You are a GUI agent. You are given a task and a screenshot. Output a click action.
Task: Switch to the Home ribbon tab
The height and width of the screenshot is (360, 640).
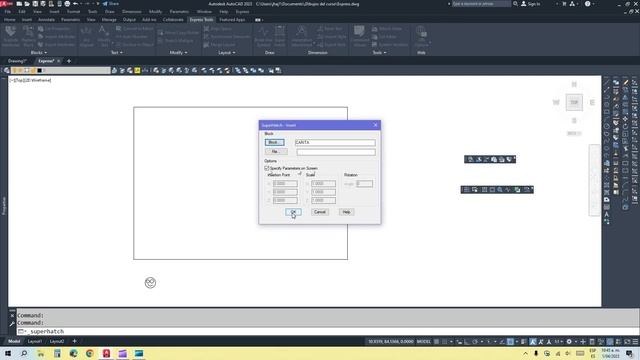coord(9,20)
